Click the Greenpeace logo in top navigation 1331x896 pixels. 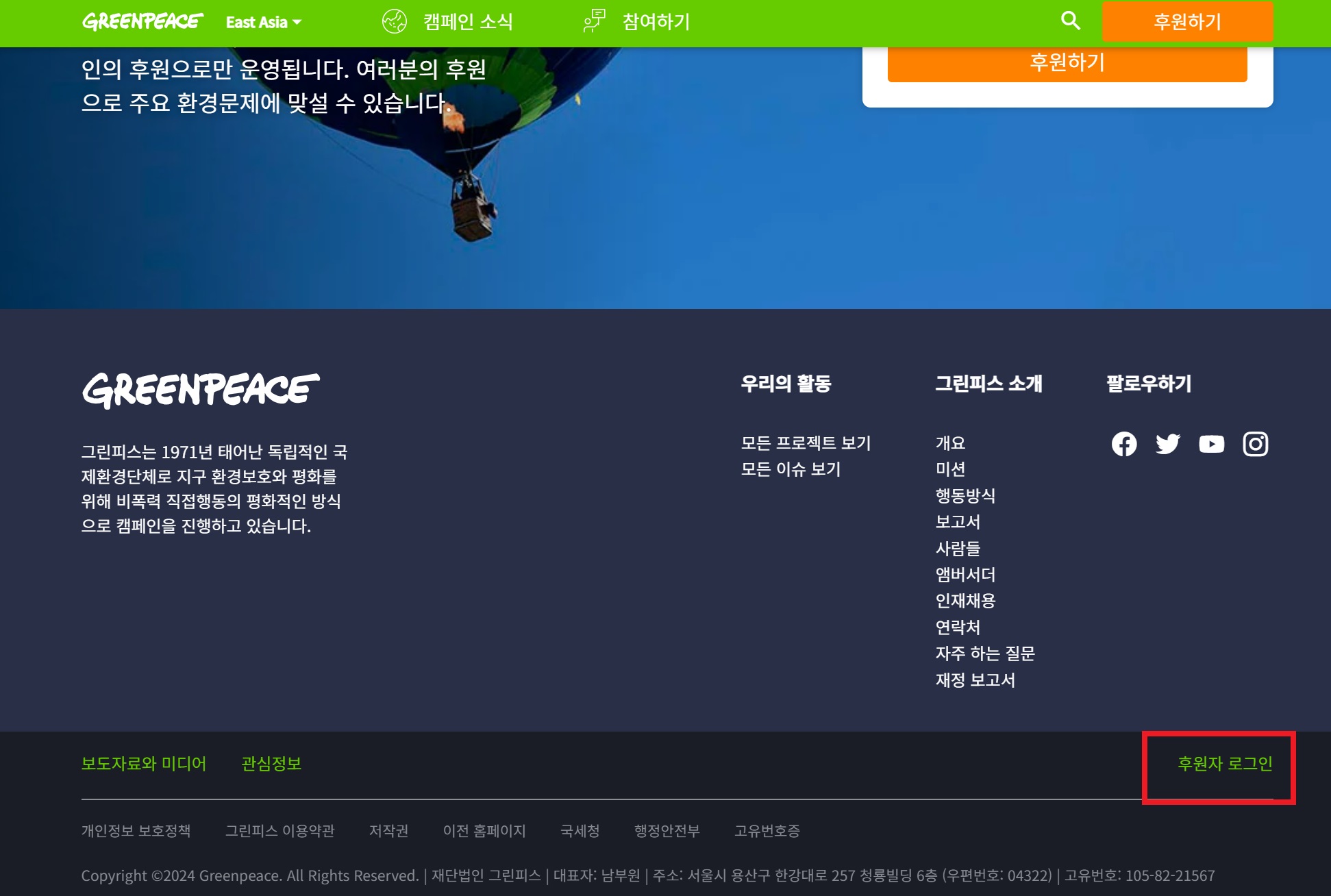coord(142,21)
